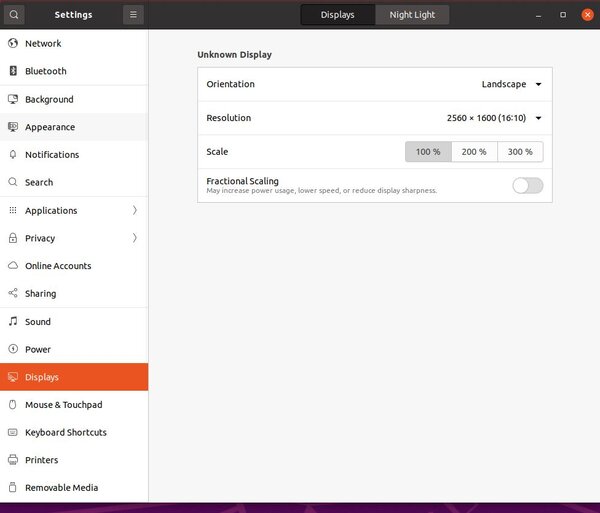This screenshot has width=600, height=513.
Task: Open Sharing settings label
Action: click(x=41, y=294)
